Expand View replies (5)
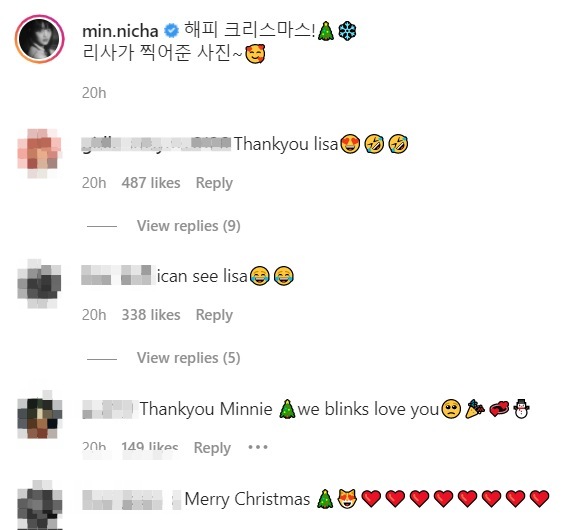This screenshot has width=575, height=530. coord(188,358)
